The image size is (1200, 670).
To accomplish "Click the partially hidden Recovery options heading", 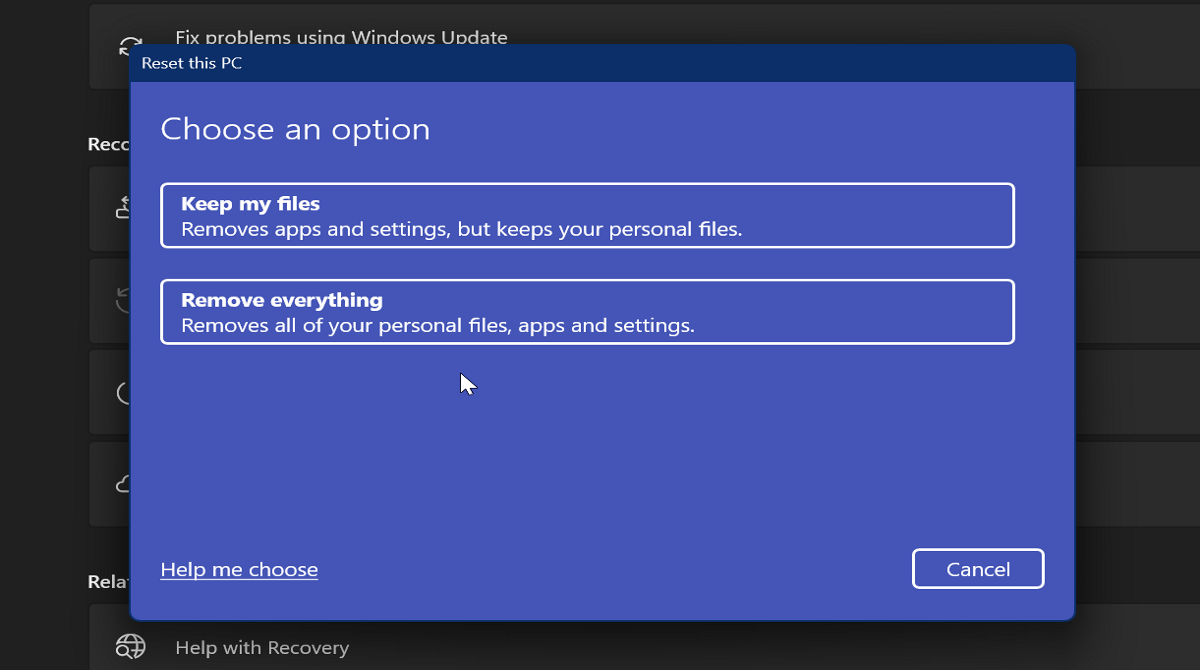I will click(108, 145).
